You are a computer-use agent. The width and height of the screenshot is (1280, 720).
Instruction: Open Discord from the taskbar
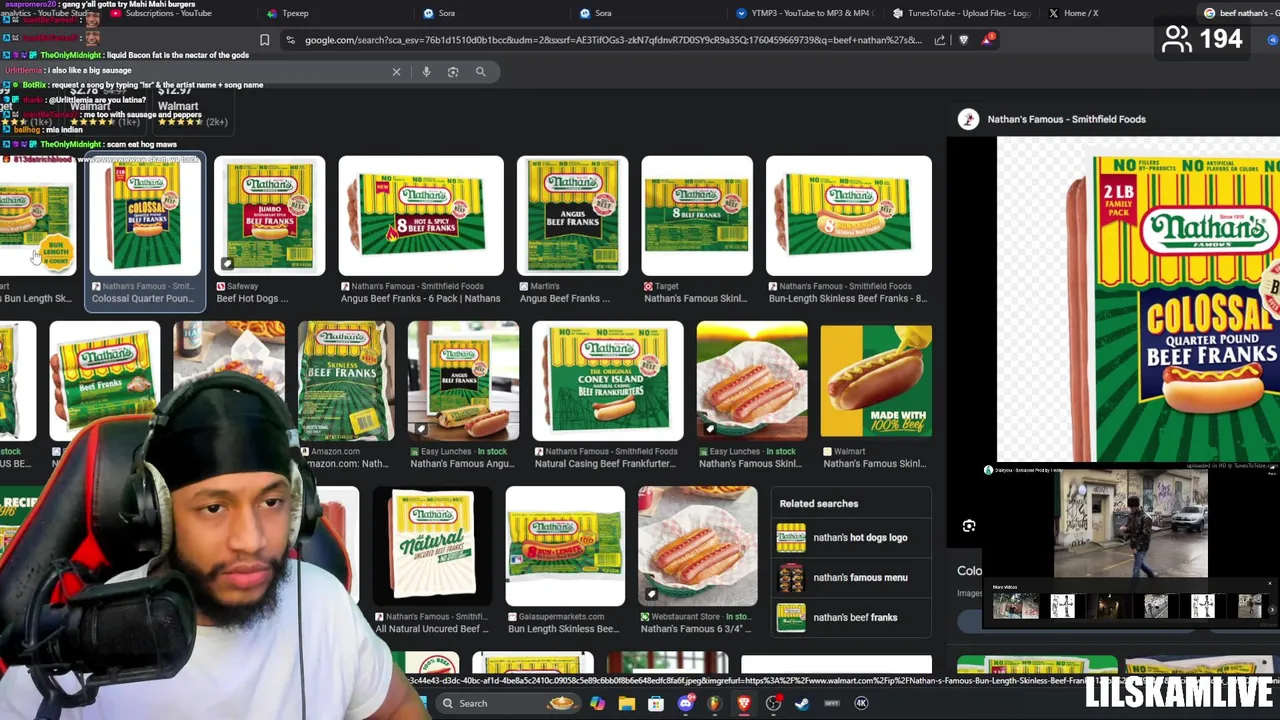click(685, 703)
